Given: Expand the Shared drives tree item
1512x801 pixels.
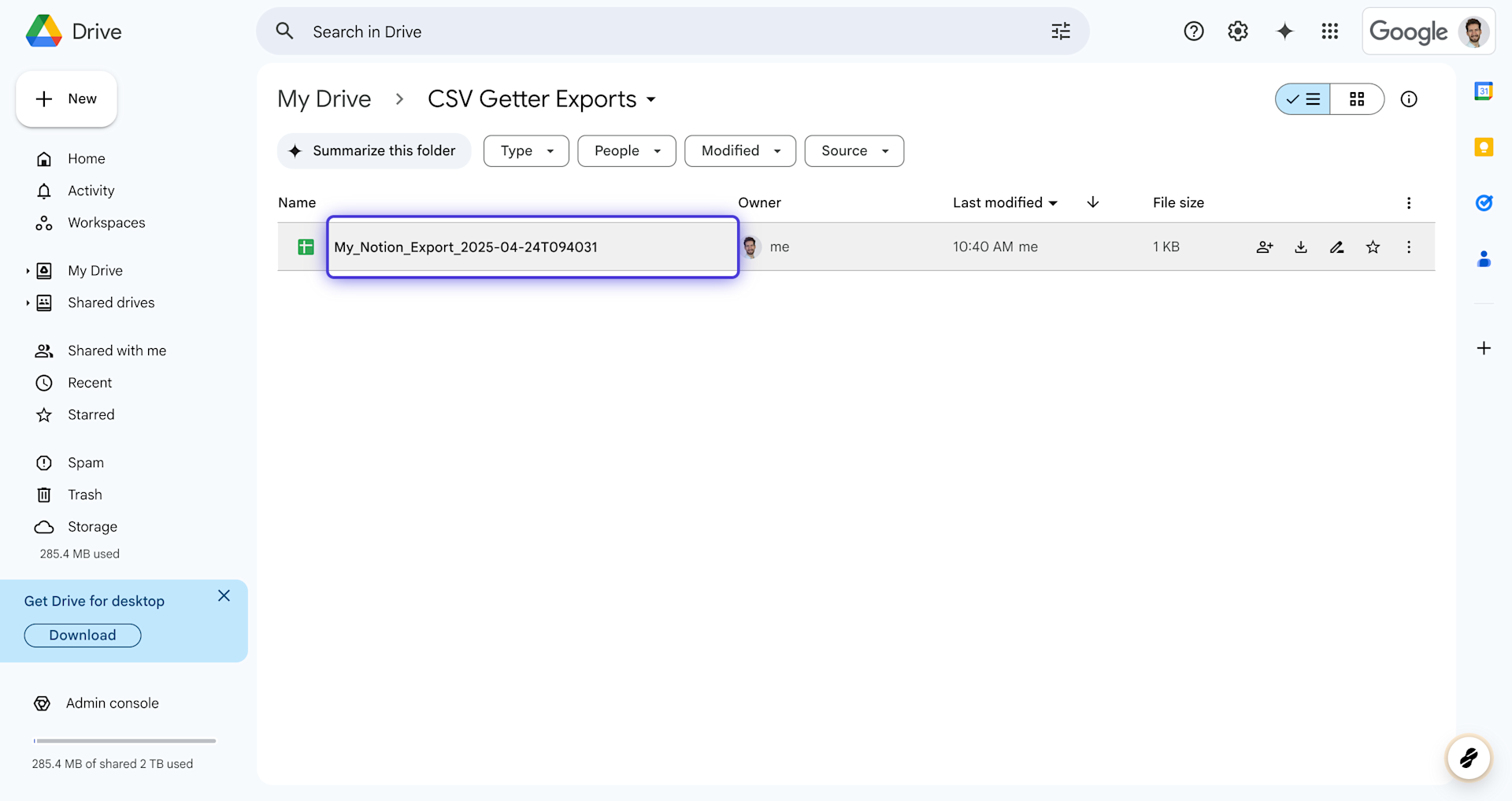Looking at the screenshot, I should [x=29, y=302].
